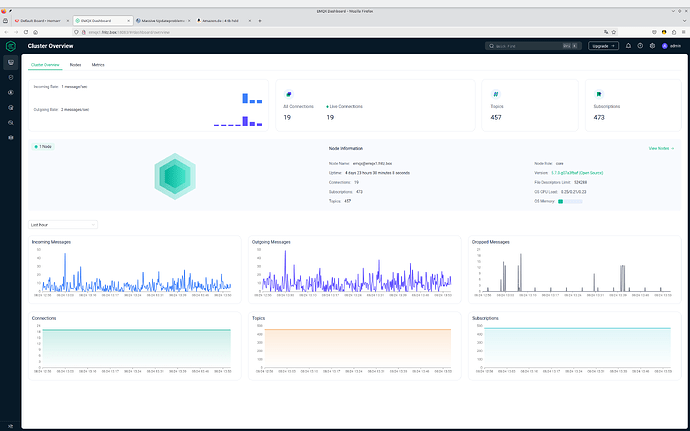Open the alarms bell icon
Screen dimensions: 690x431
tap(628, 46)
